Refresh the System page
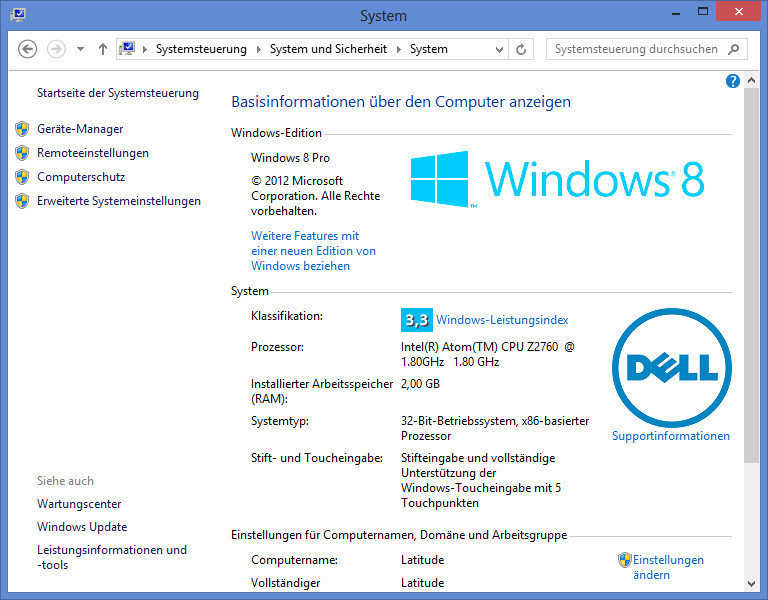 pyautogui.click(x=521, y=49)
